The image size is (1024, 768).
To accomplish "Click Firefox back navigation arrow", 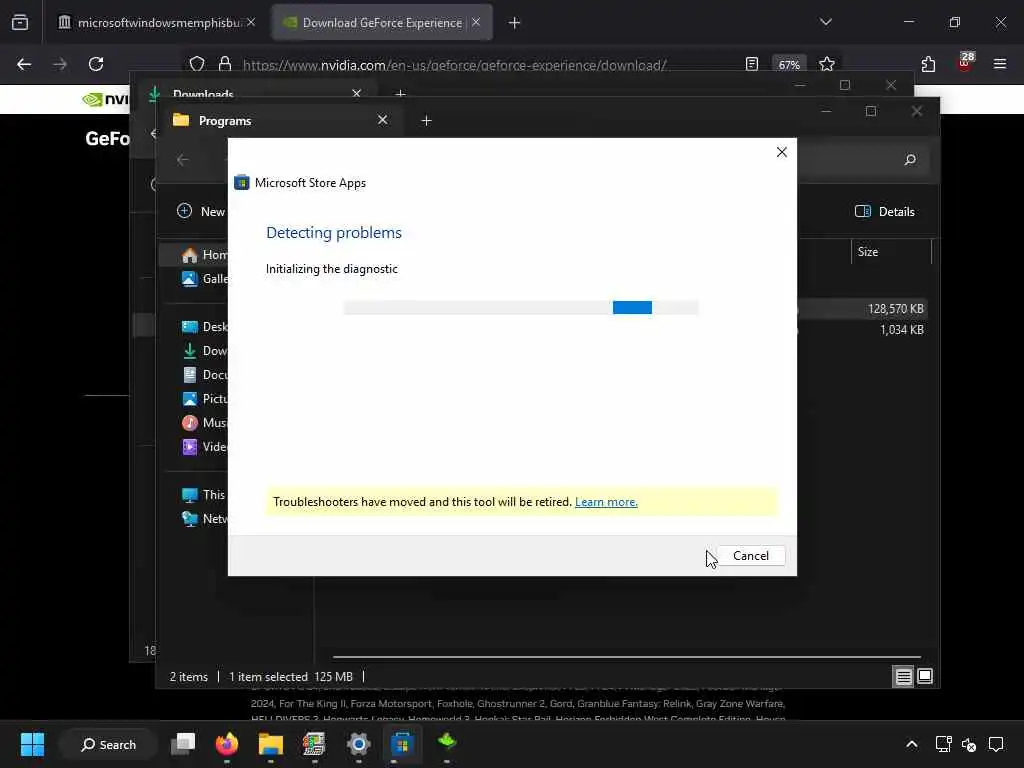I will (24, 64).
